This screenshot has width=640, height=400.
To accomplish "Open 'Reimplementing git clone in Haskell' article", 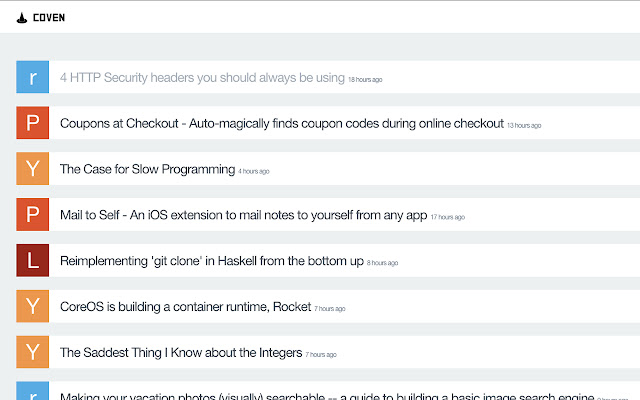I will point(211,261).
